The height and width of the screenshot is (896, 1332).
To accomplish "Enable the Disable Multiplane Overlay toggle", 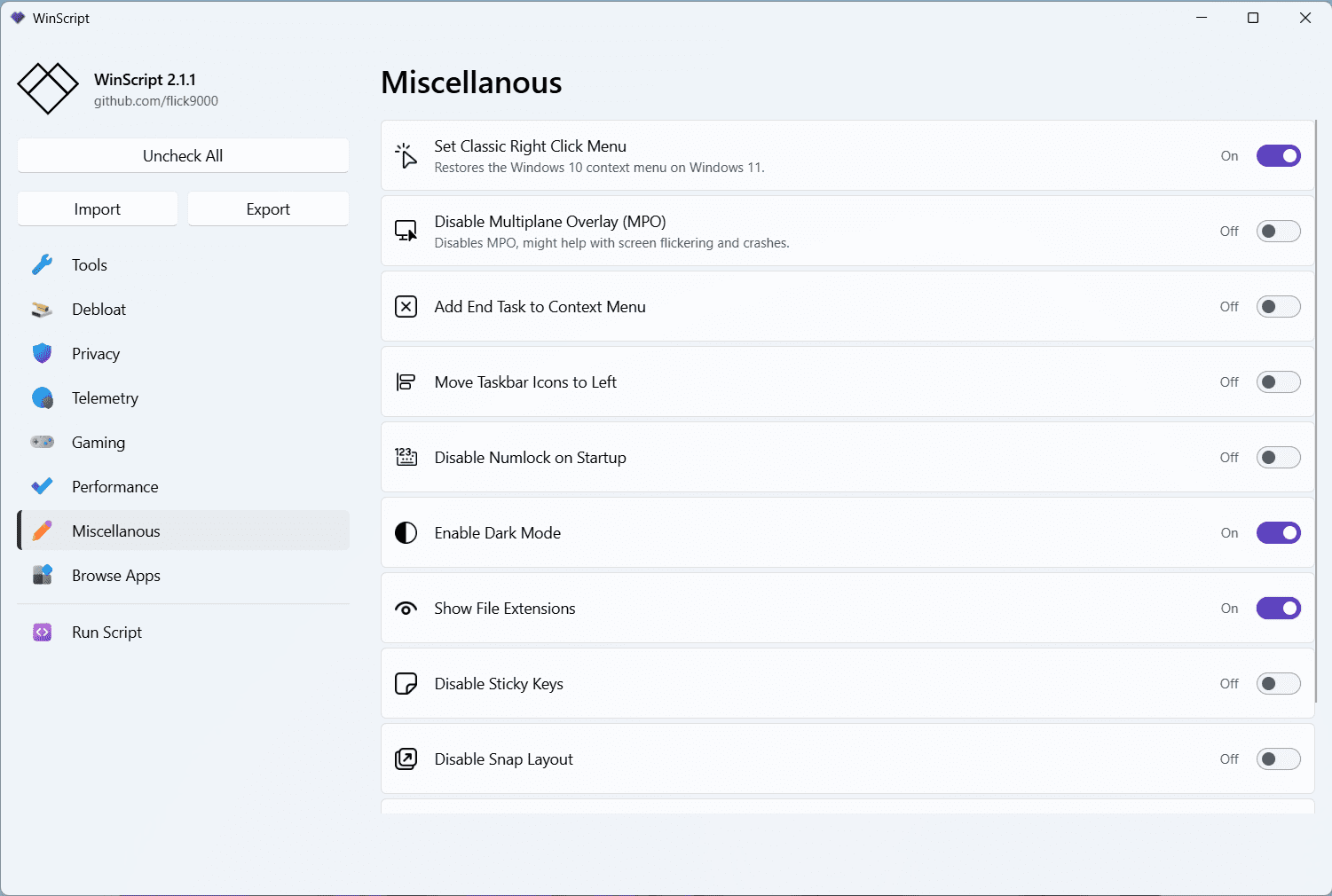I will 1278,232.
